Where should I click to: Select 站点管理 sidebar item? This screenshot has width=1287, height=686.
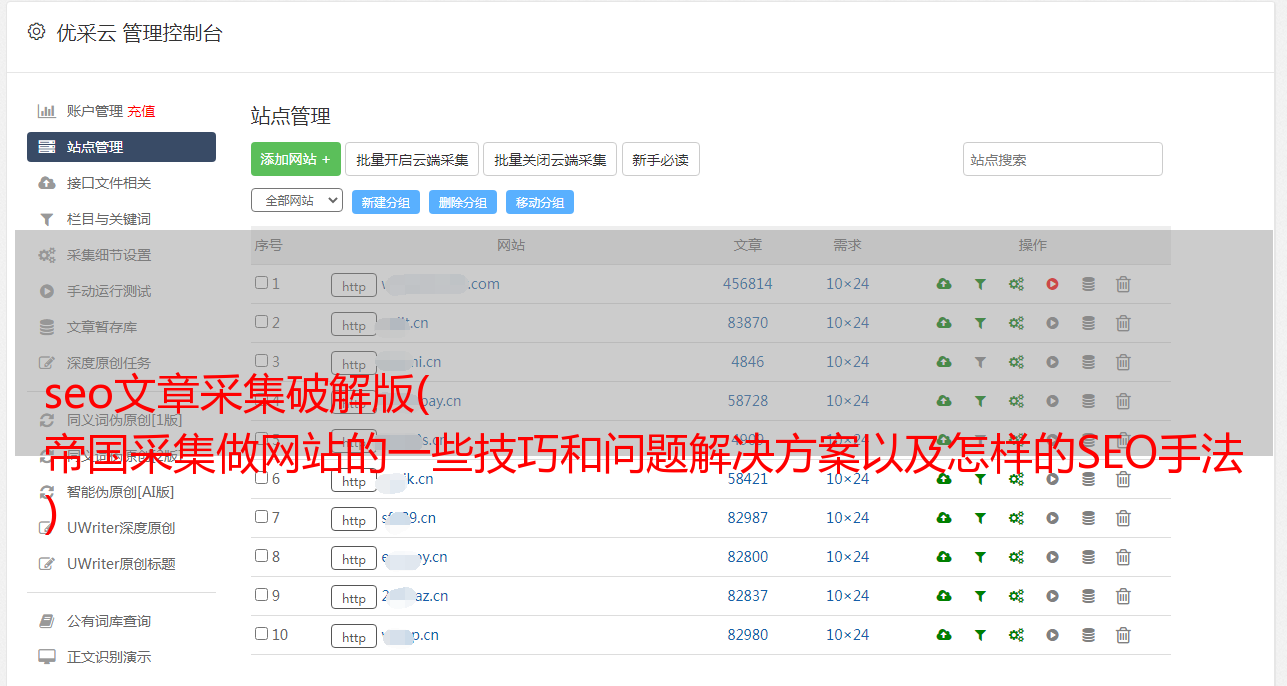click(x=121, y=147)
